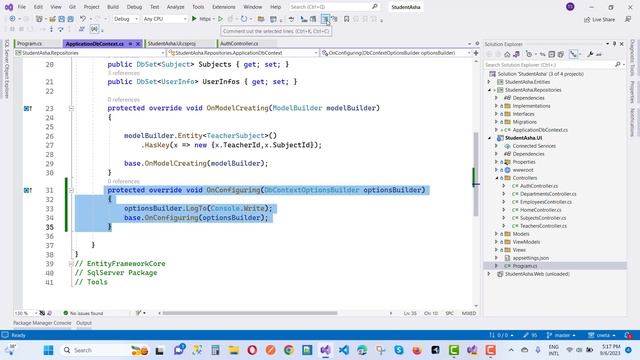Click the Comment out selected lines icon

pyautogui.click(x=325, y=19)
